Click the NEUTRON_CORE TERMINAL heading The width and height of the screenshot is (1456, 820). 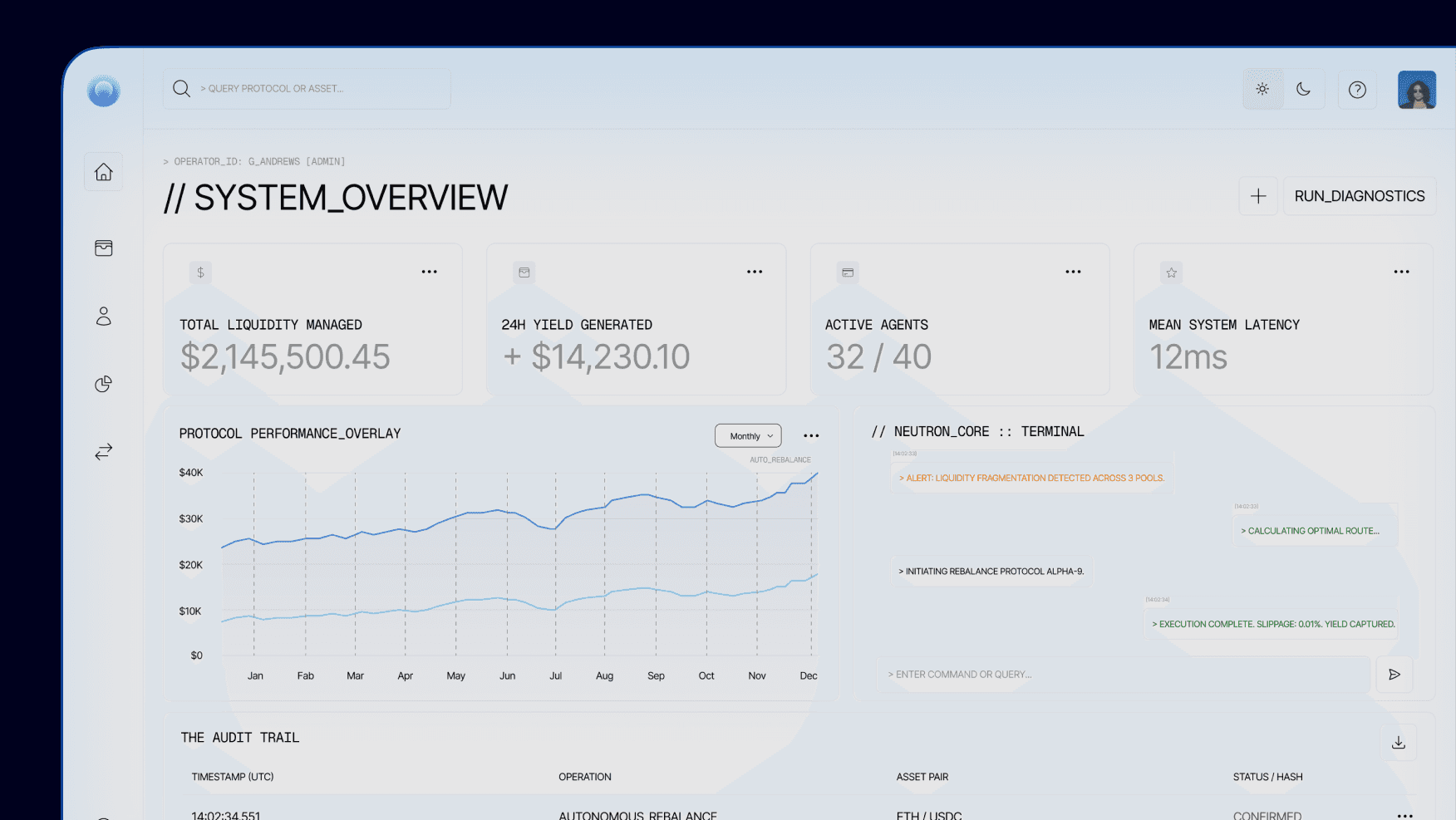point(977,432)
